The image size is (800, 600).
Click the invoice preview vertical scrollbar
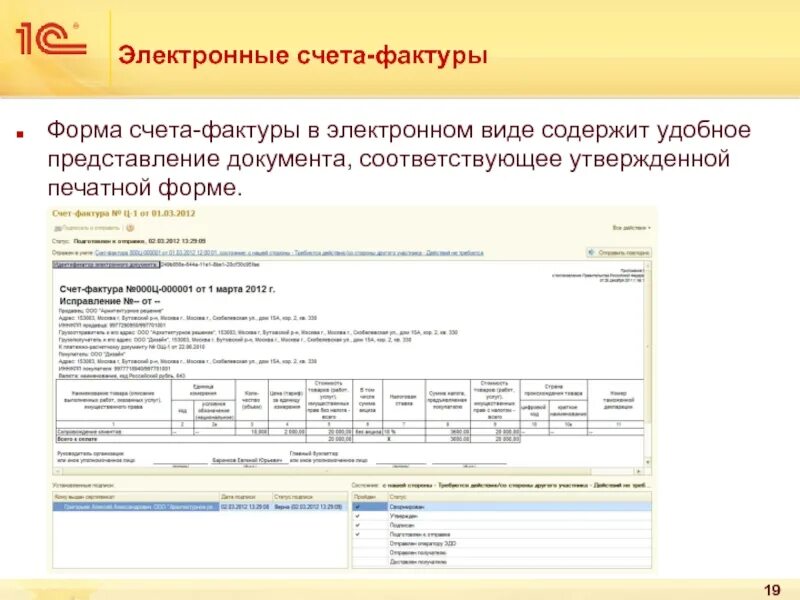pyautogui.click(x=648, y=364)
